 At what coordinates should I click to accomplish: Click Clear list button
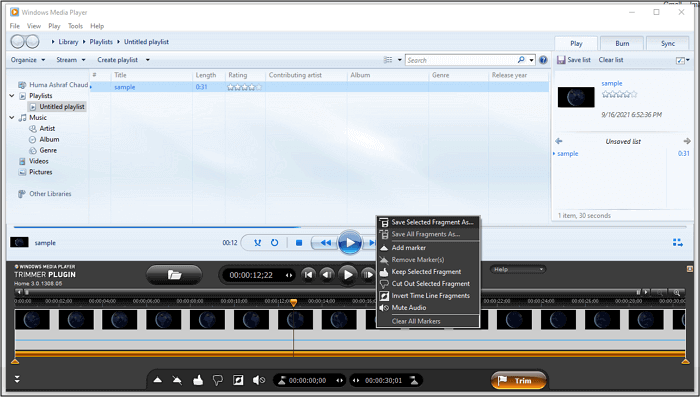611,60
